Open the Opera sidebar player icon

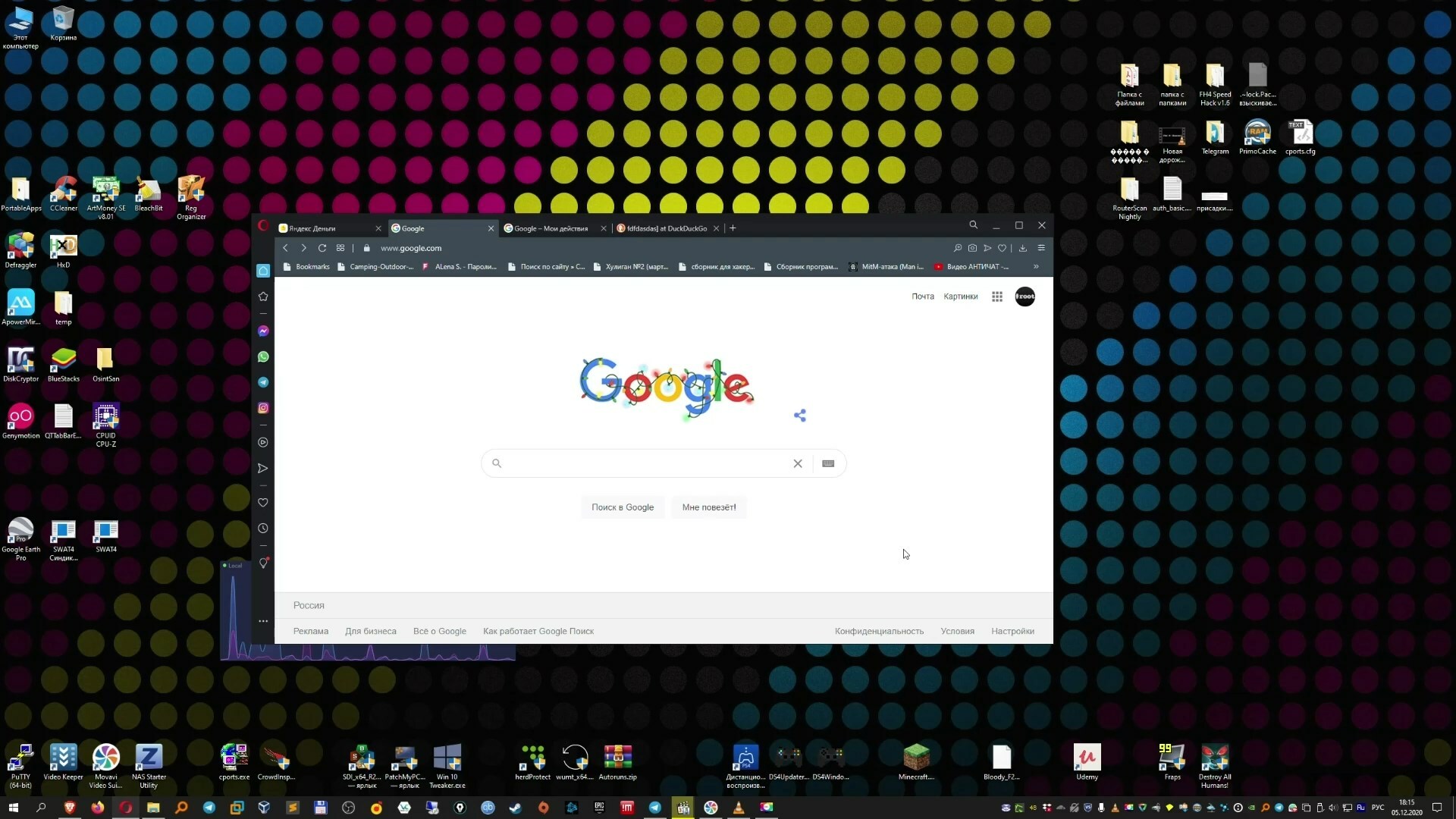pyautogui.click(x=263, y=442)
